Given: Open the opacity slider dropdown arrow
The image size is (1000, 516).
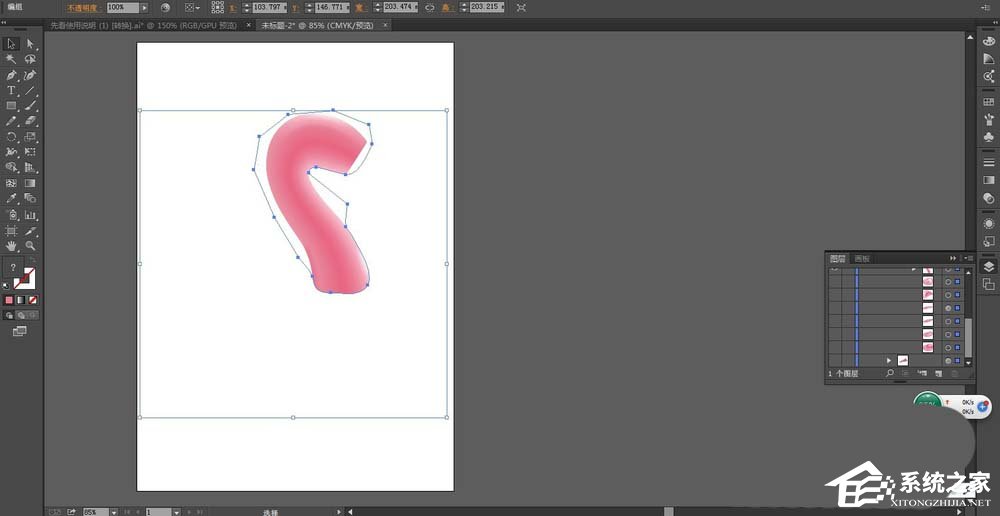Looking at the screenshot, I should pos(144,7).
